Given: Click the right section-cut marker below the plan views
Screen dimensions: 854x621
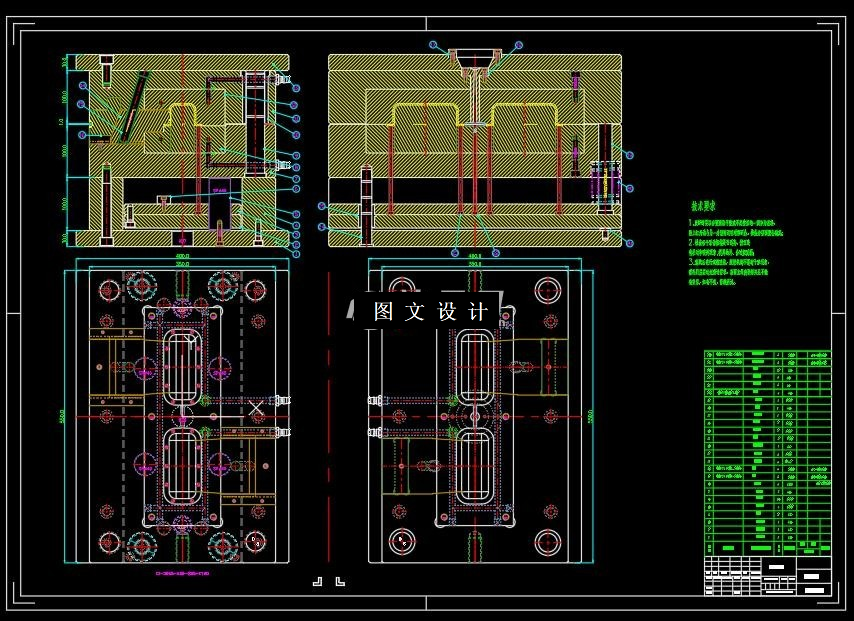Looking at the screenshot, I should tap(340, 581).
